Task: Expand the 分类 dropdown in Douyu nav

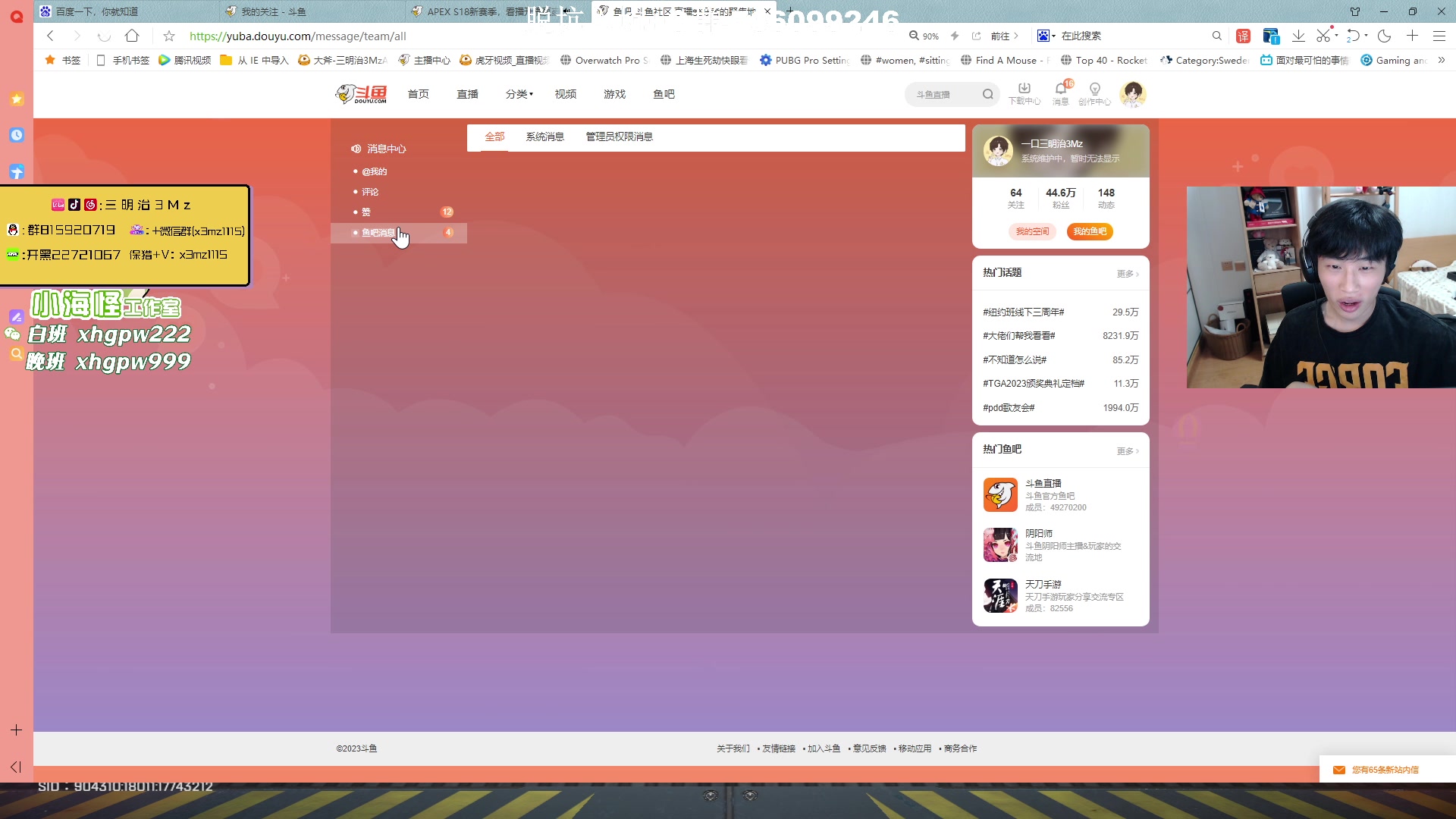Action: pos(519,94)
